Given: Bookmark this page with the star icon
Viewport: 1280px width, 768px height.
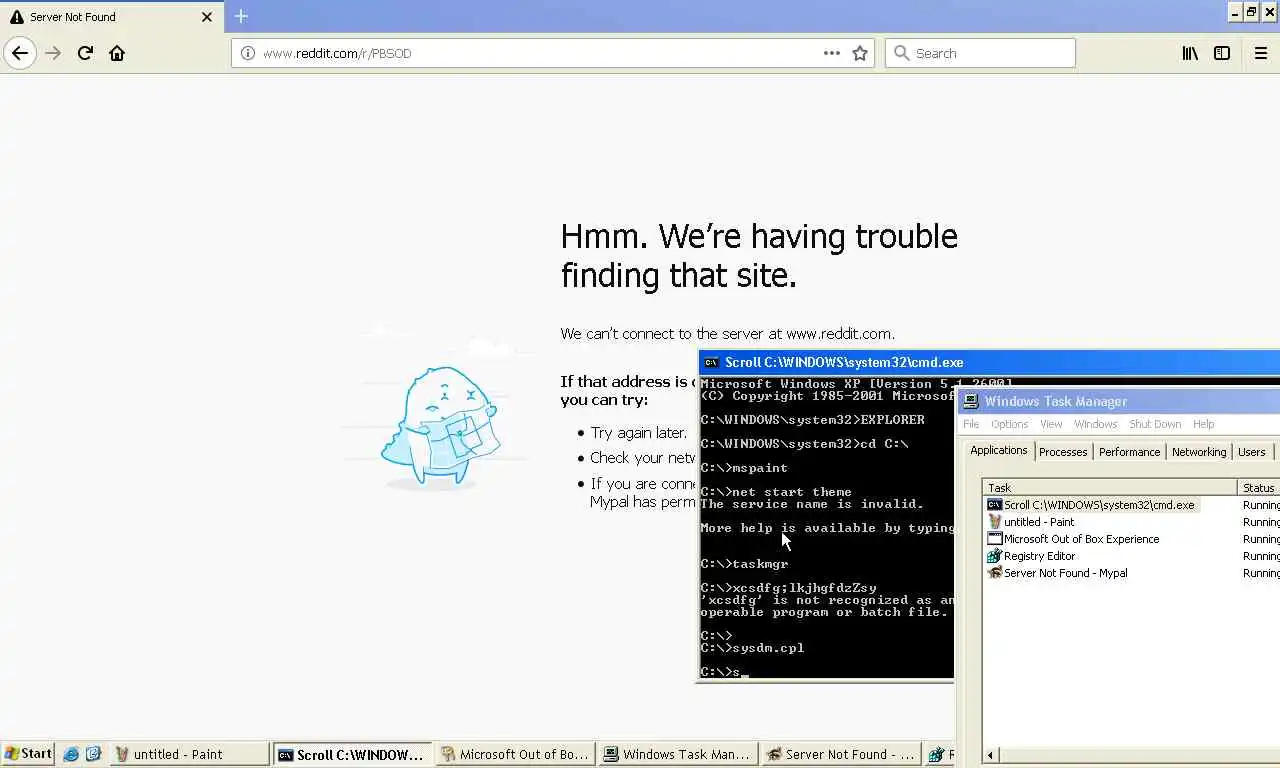Looking at the screenshot, I should tap(860, 53).
